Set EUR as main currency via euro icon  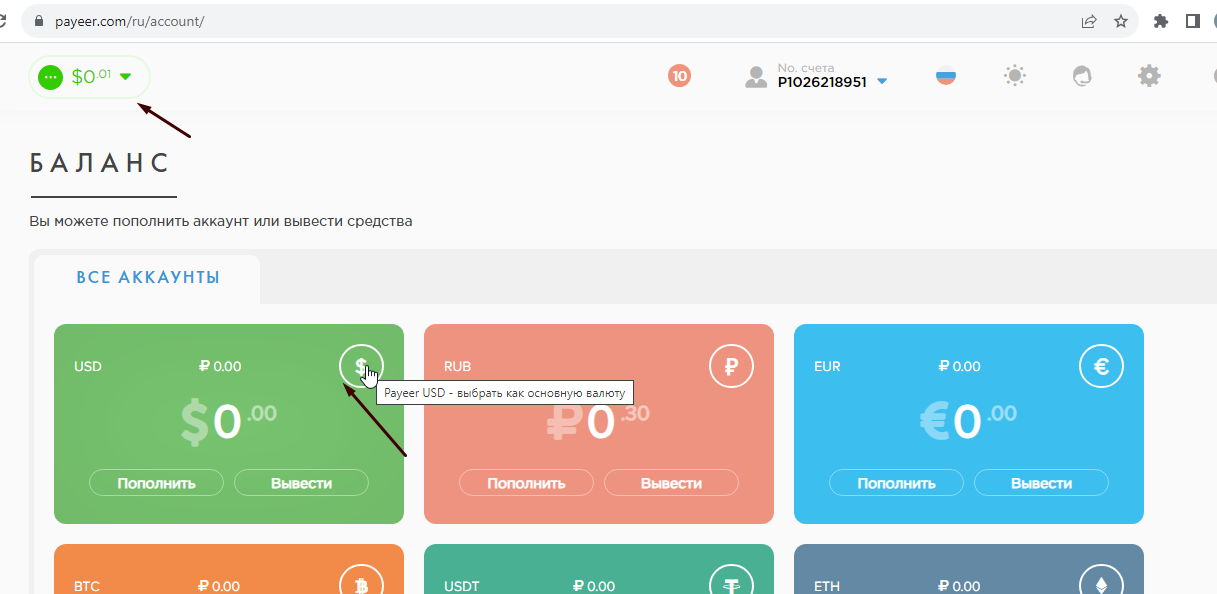(1101, 366)
